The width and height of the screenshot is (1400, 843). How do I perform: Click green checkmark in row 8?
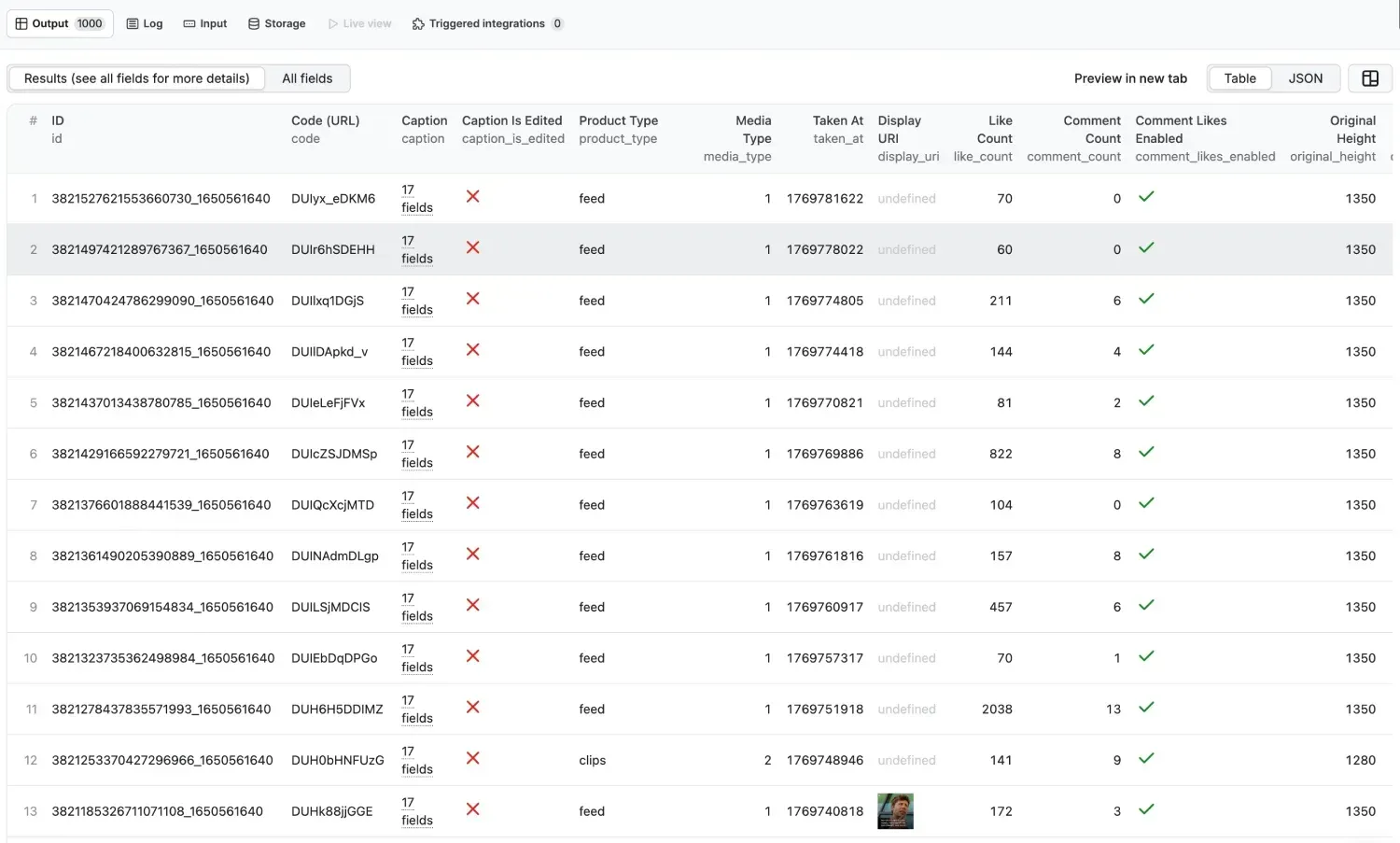(x=1146, y=555)
